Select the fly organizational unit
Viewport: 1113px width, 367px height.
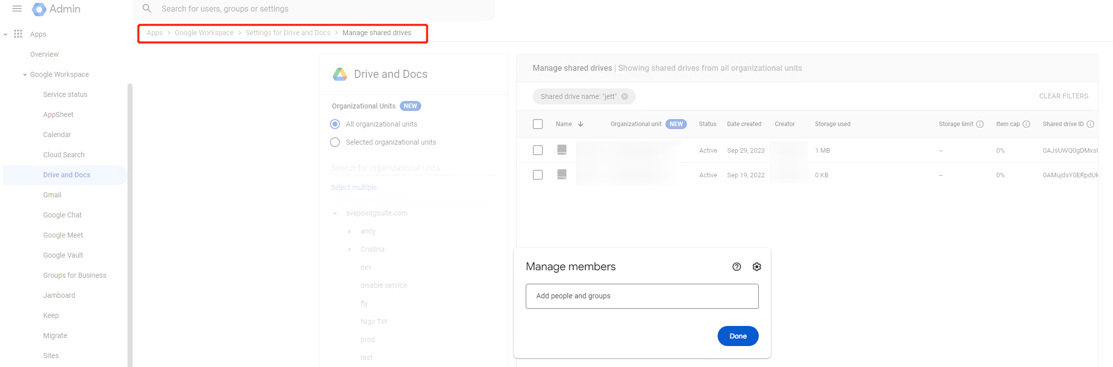coord(364,303)
